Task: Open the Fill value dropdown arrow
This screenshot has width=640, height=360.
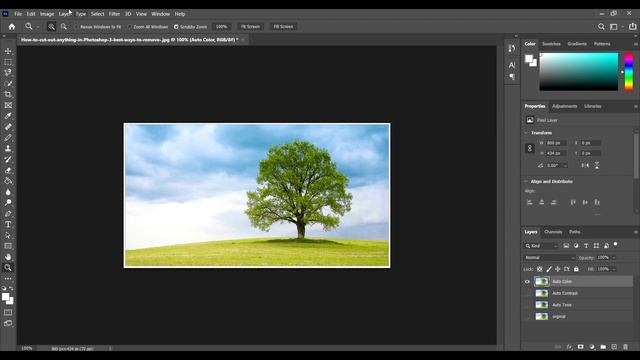Action: 613,269
